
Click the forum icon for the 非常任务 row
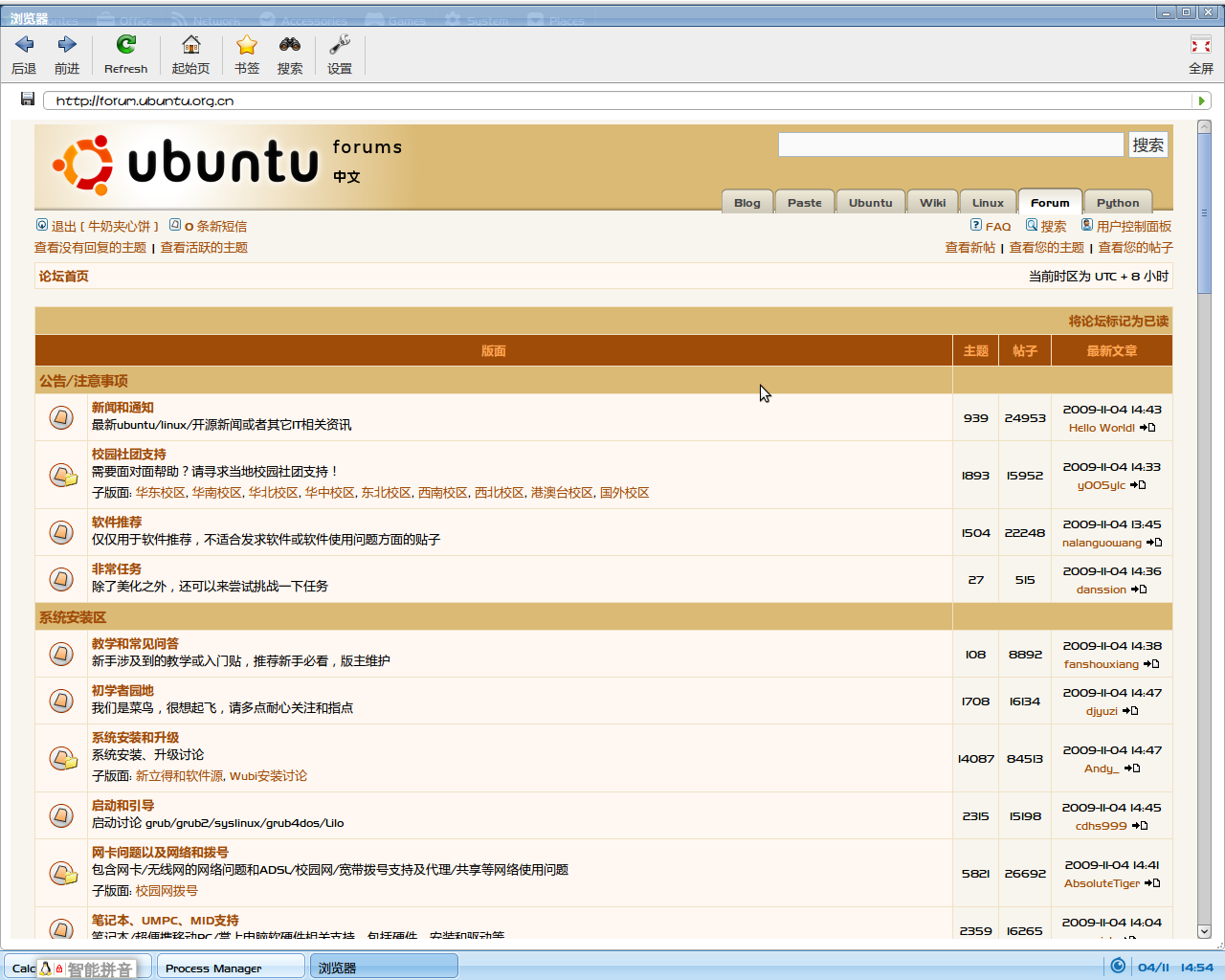tap(61, 579)
